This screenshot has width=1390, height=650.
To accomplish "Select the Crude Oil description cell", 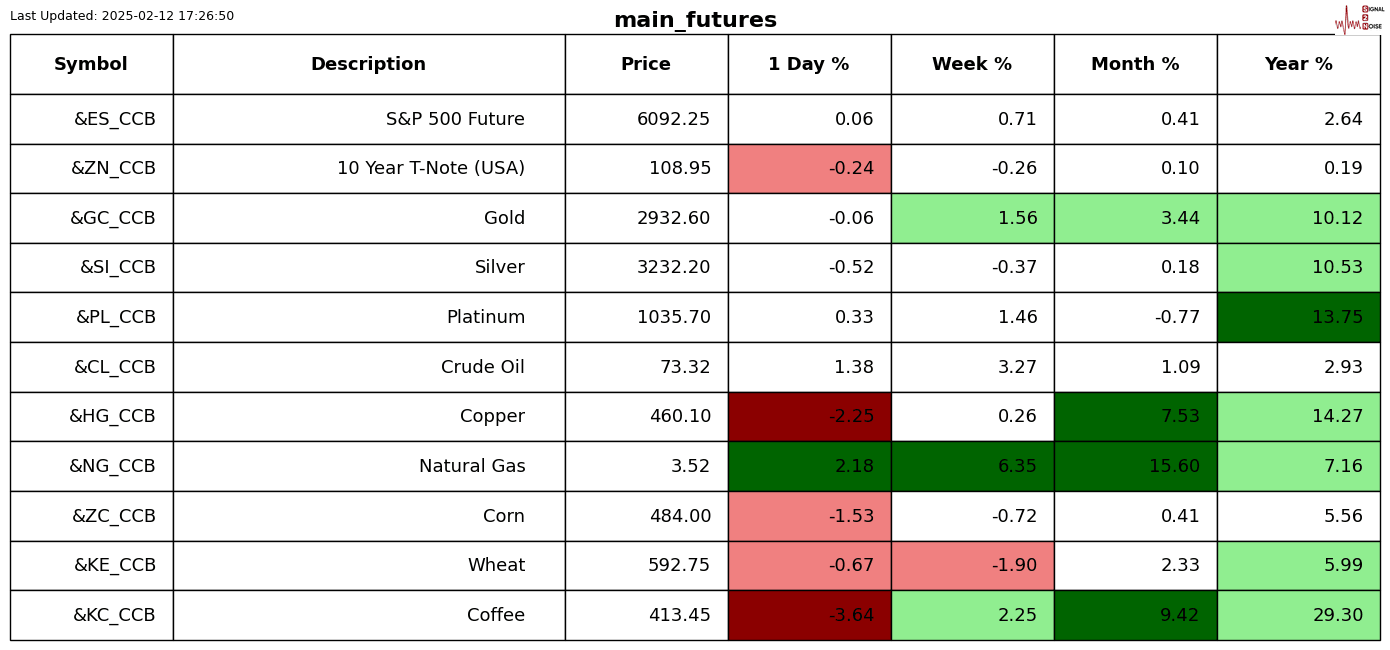I will pyautogui.click(x=482, y=367).
